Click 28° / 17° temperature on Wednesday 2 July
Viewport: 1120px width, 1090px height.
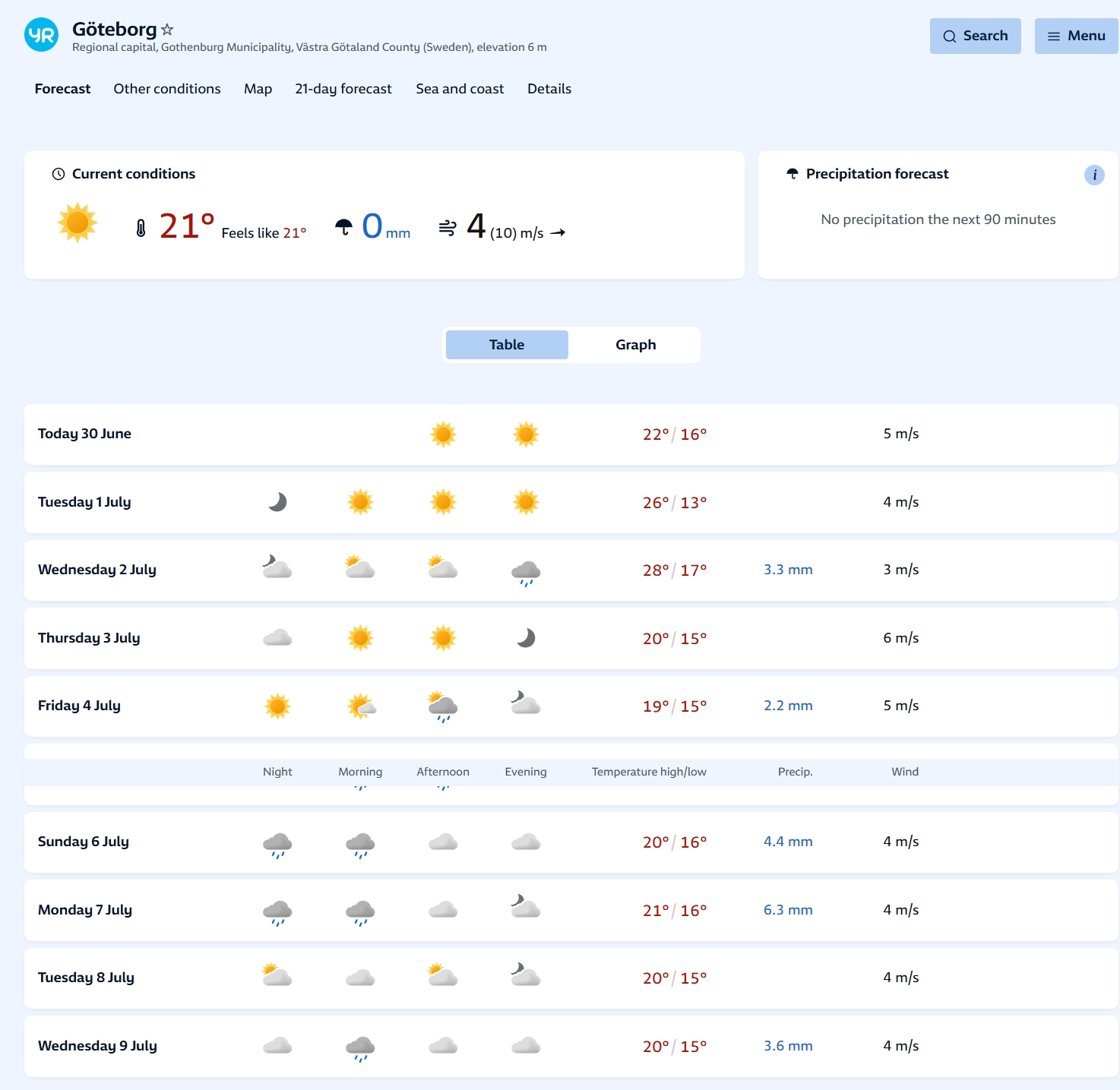675,570
